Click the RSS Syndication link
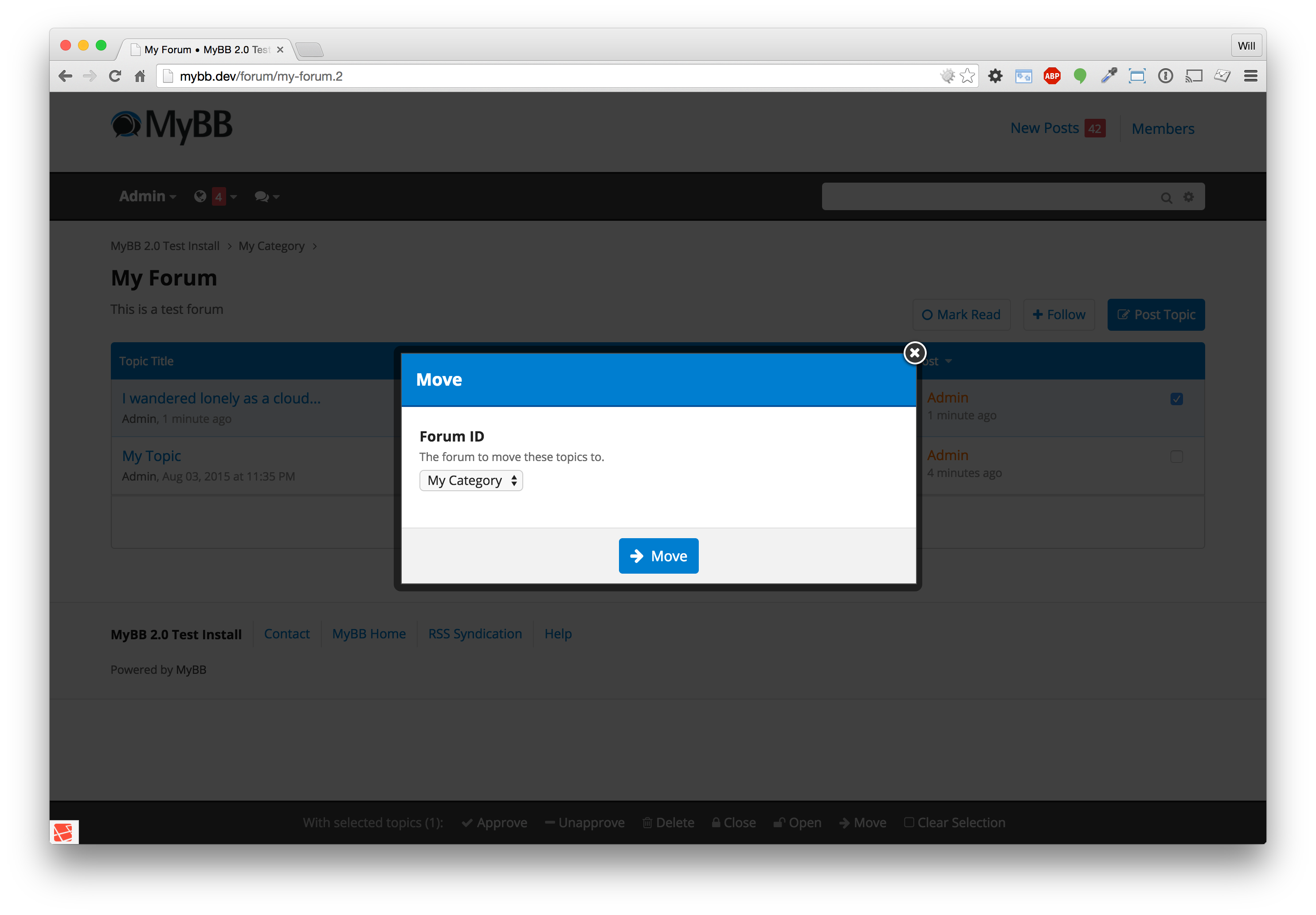 click(x=475, y=633)
